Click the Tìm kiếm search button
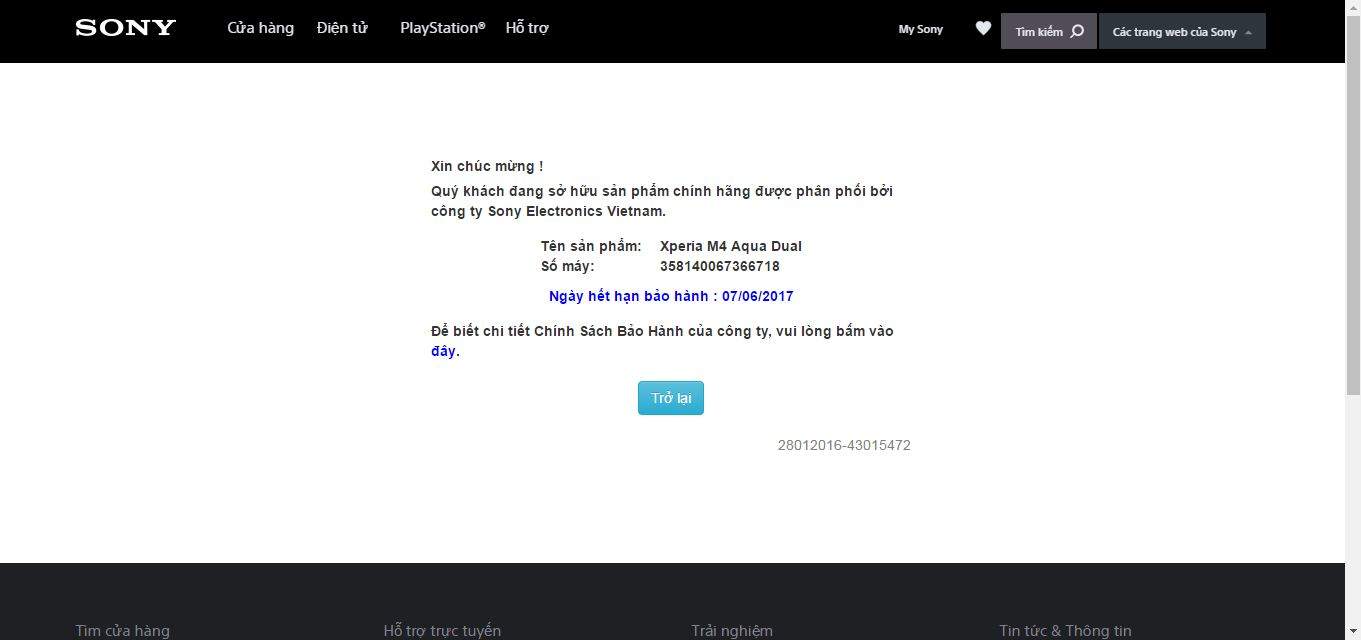 [1049, 31]
